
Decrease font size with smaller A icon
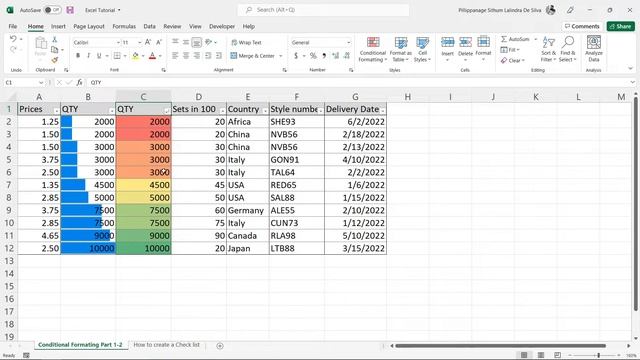point(159,42)
